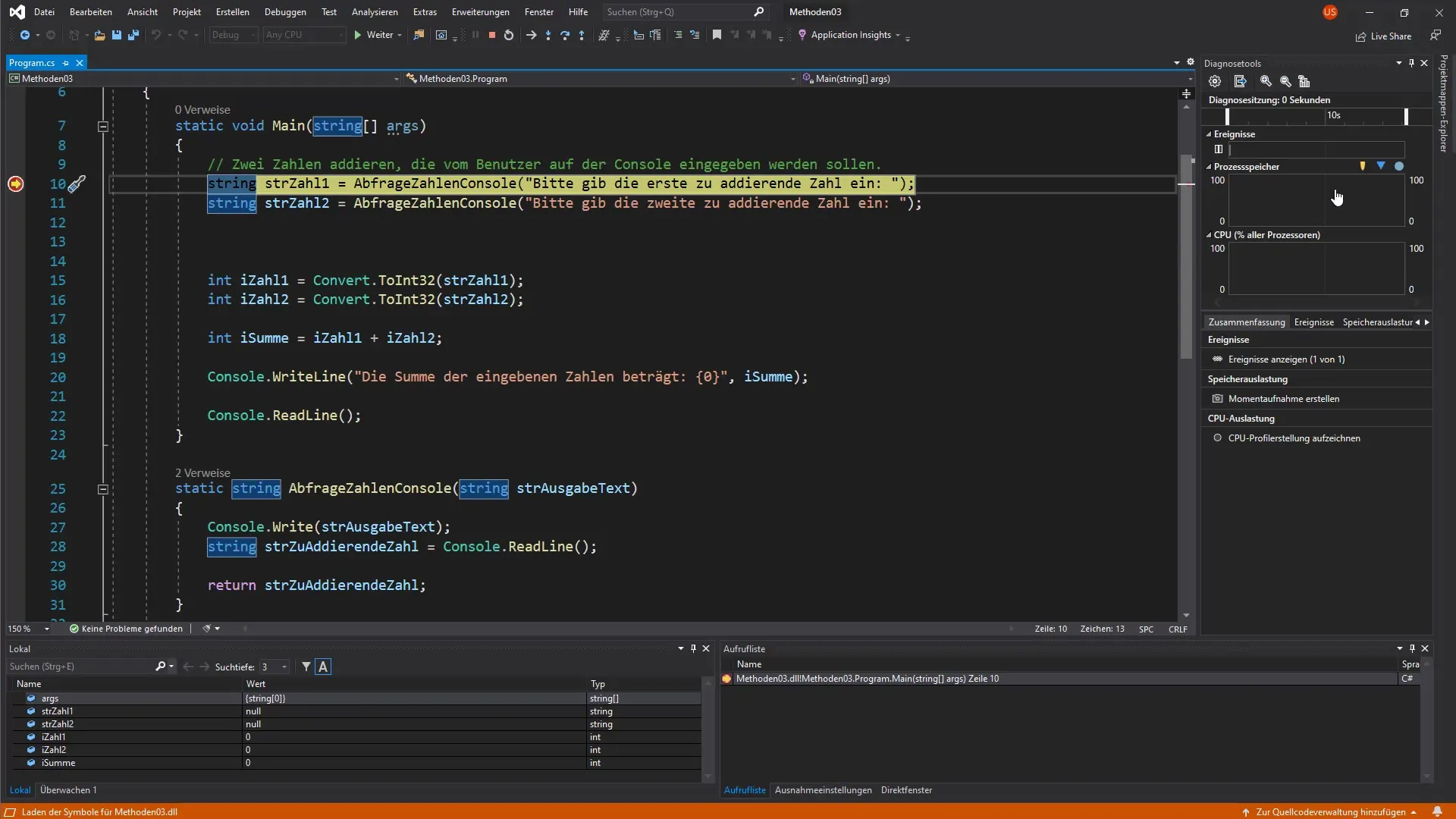1456x819 pixels.
Task: Collapse the AbfrageZahlenConsole method block
Action: click(x=103, y=489)
